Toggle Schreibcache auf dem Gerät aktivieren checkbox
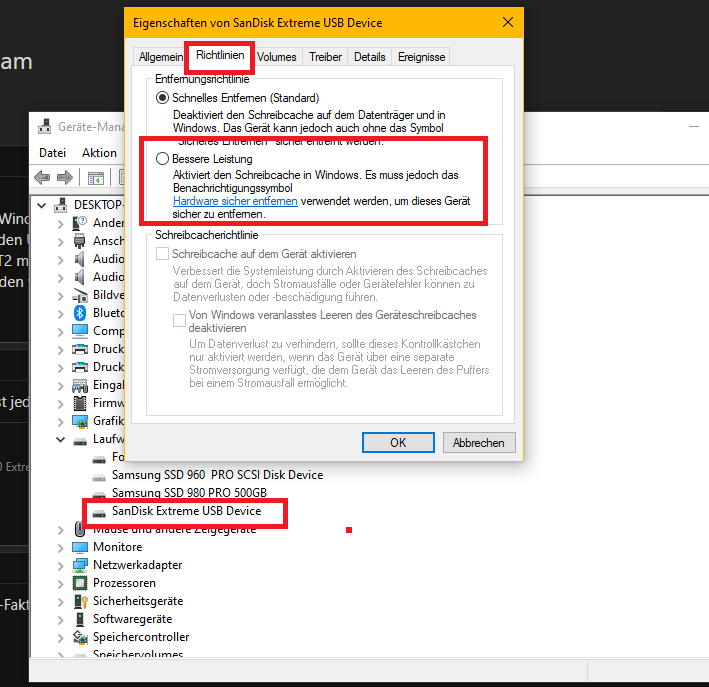 (162, 253)
